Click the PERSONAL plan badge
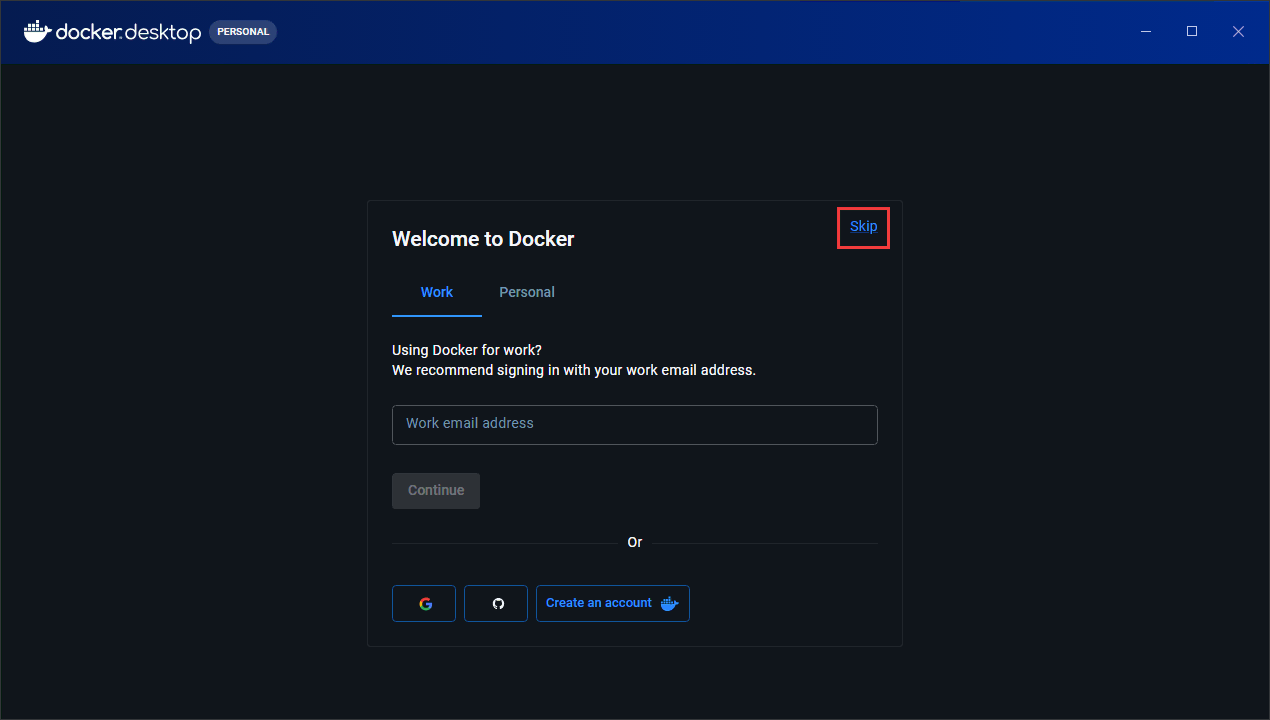This screenshot has width=1270, height=720. [x=243, y=32]
